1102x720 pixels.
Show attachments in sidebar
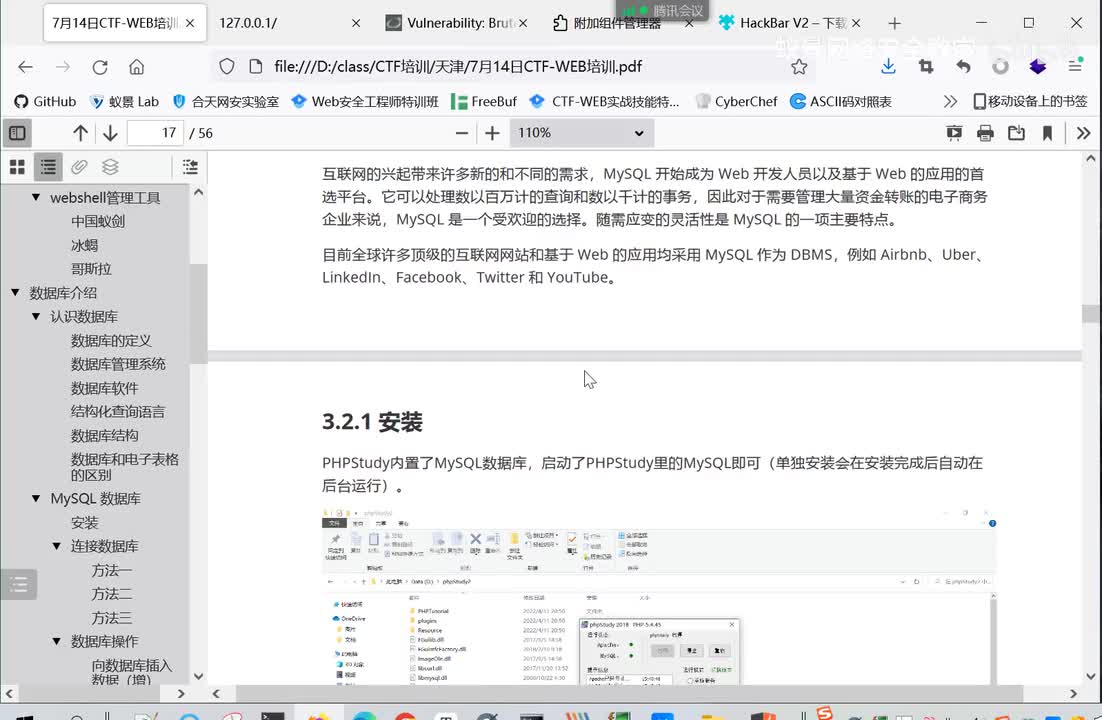[x=79, y=167]
